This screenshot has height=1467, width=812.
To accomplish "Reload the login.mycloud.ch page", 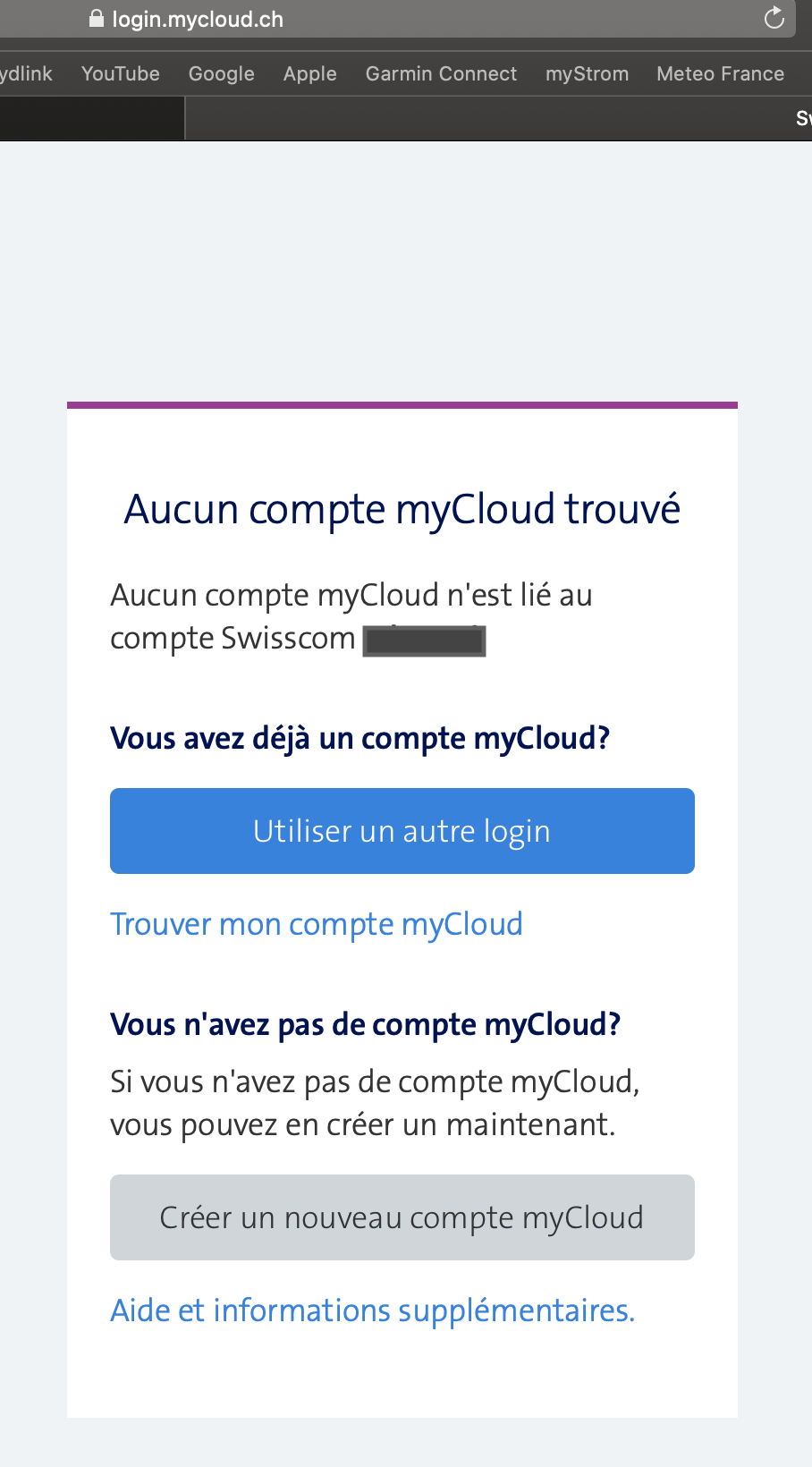I will click(774, 17).
